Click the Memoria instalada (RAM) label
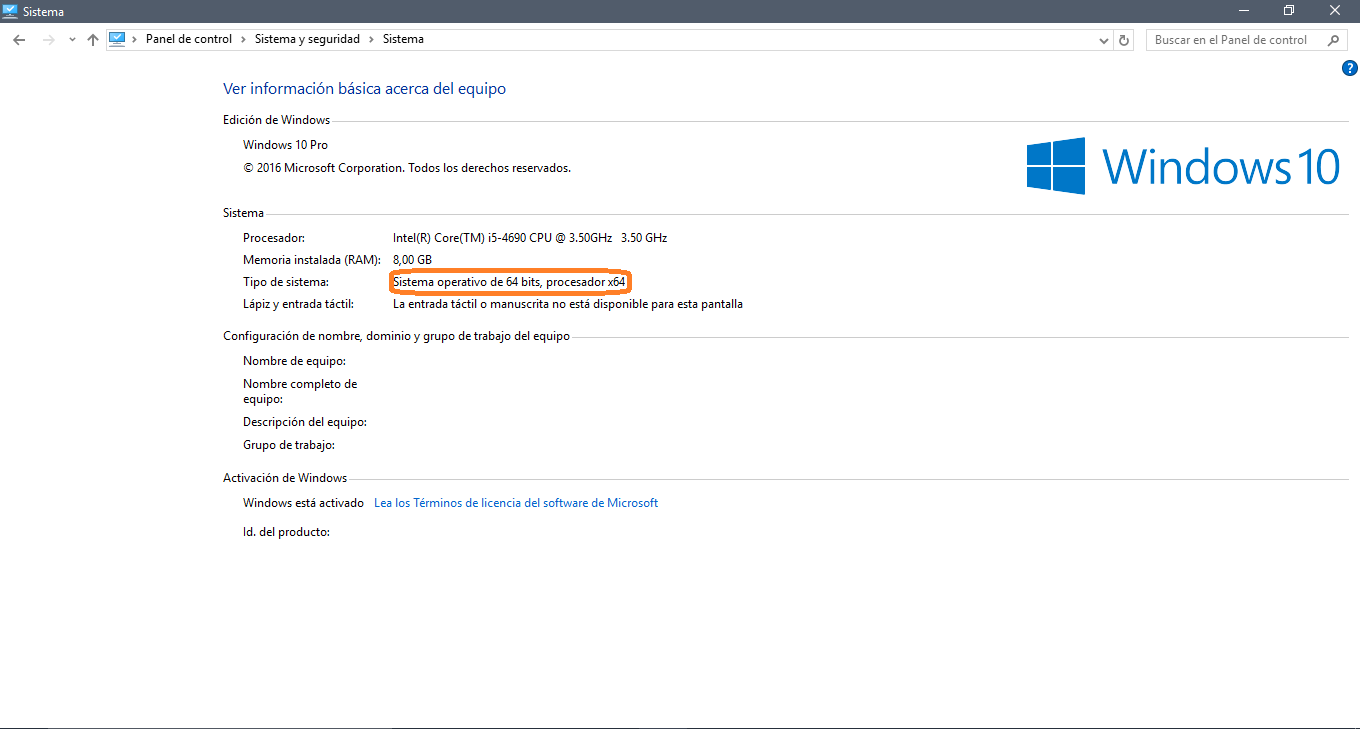Image resolution: width=1360 pixels, height=729 pixels. [312, 260]
